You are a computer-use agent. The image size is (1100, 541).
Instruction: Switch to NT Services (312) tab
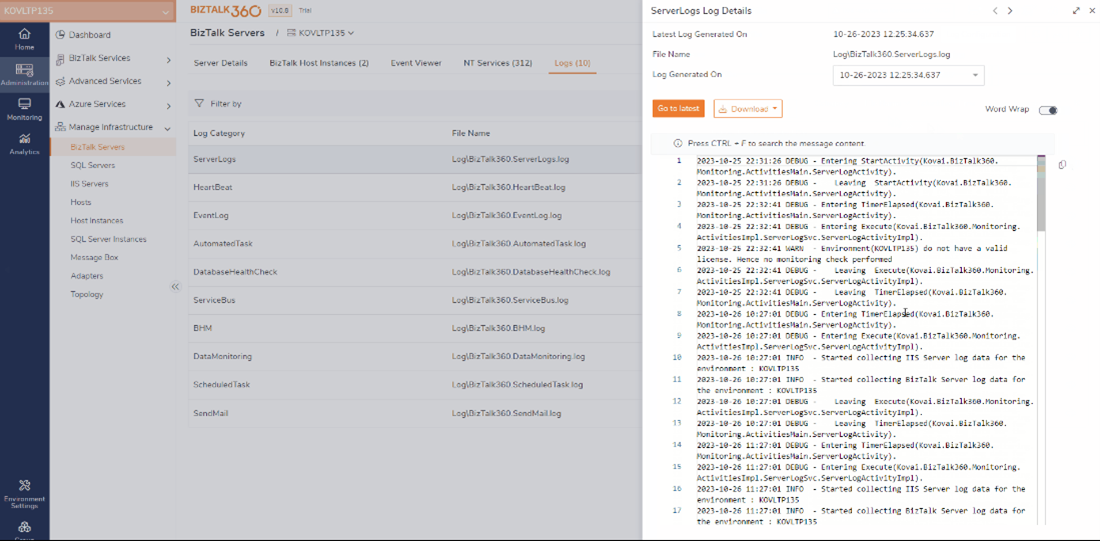point(497,63)
